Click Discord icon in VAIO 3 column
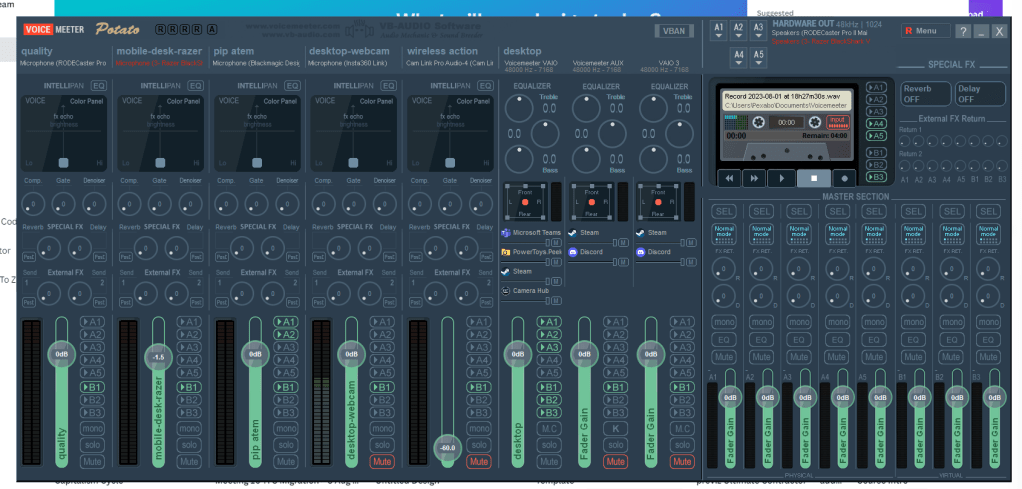This screenshot has width=1022, height=489. click(641, 252)
